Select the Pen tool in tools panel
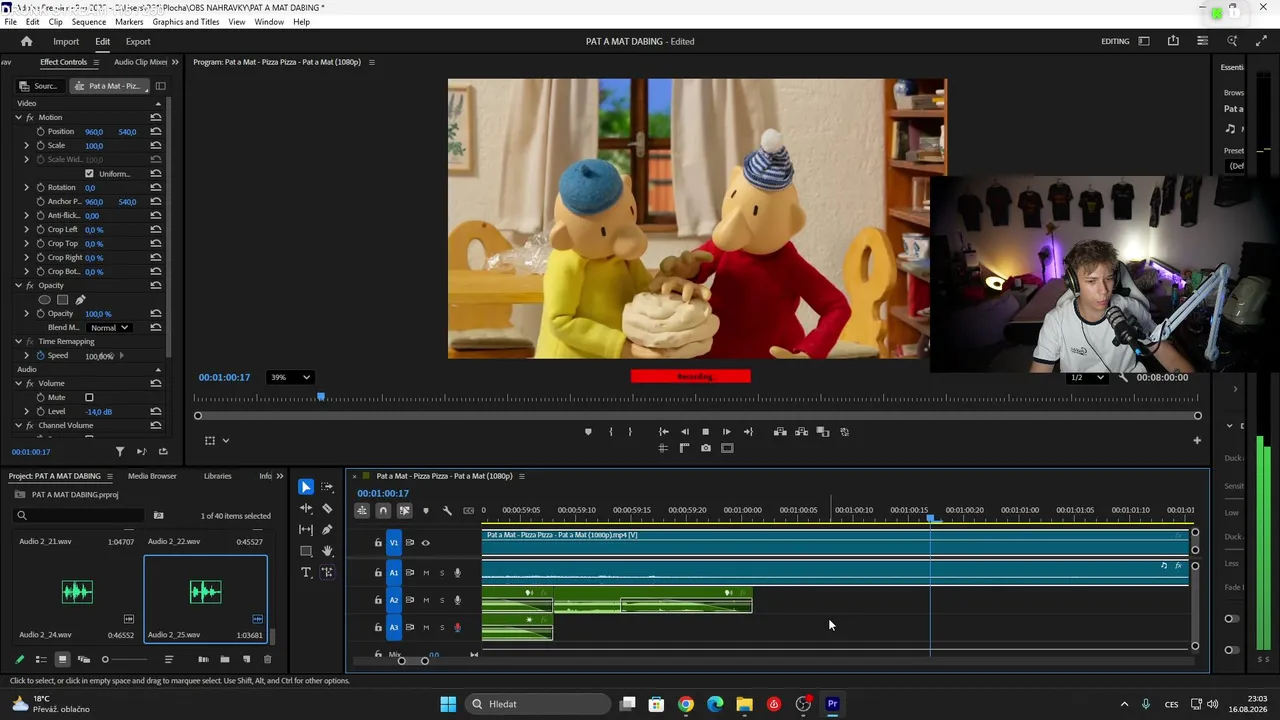The image size is (1280, 720). pos(327,530)
